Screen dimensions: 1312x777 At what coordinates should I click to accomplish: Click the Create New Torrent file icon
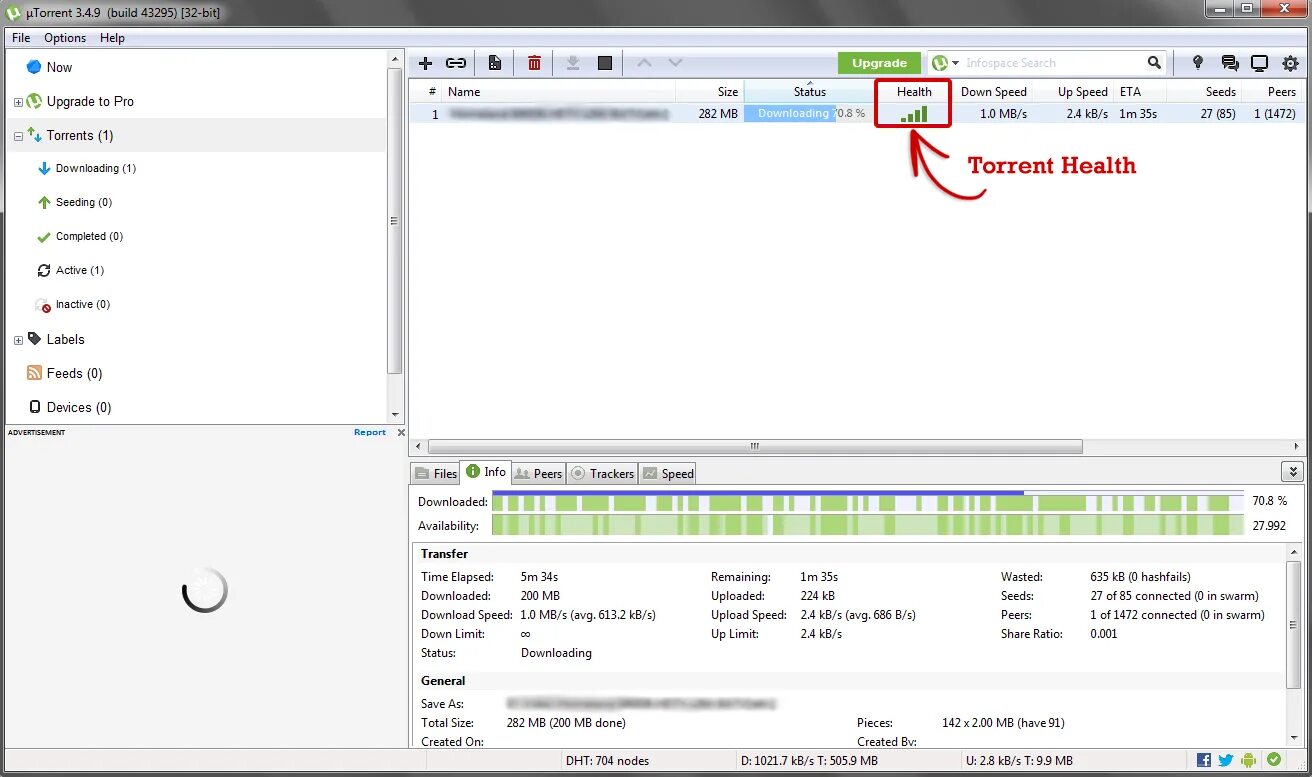[x=495, y=63]
